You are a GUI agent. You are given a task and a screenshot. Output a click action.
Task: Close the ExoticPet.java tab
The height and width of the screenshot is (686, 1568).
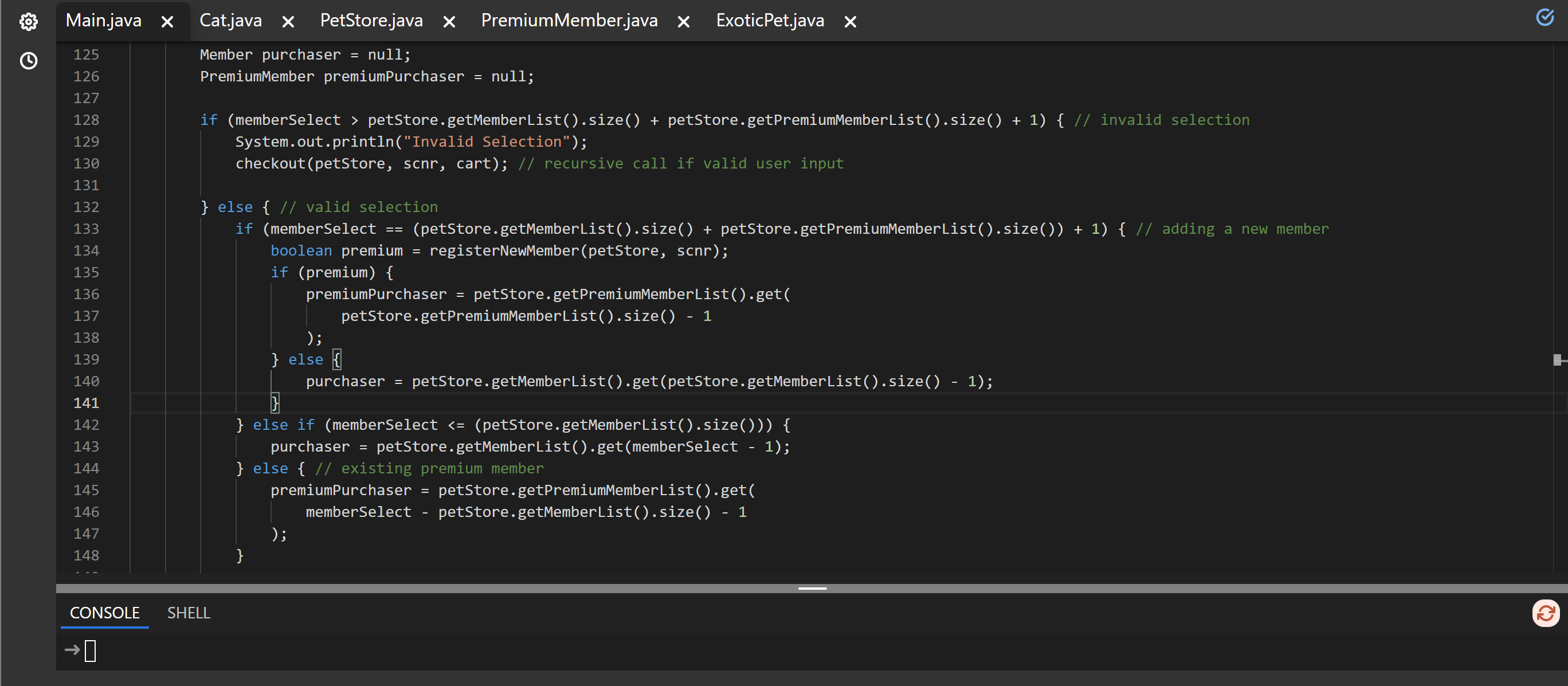[x=850, y=22]
